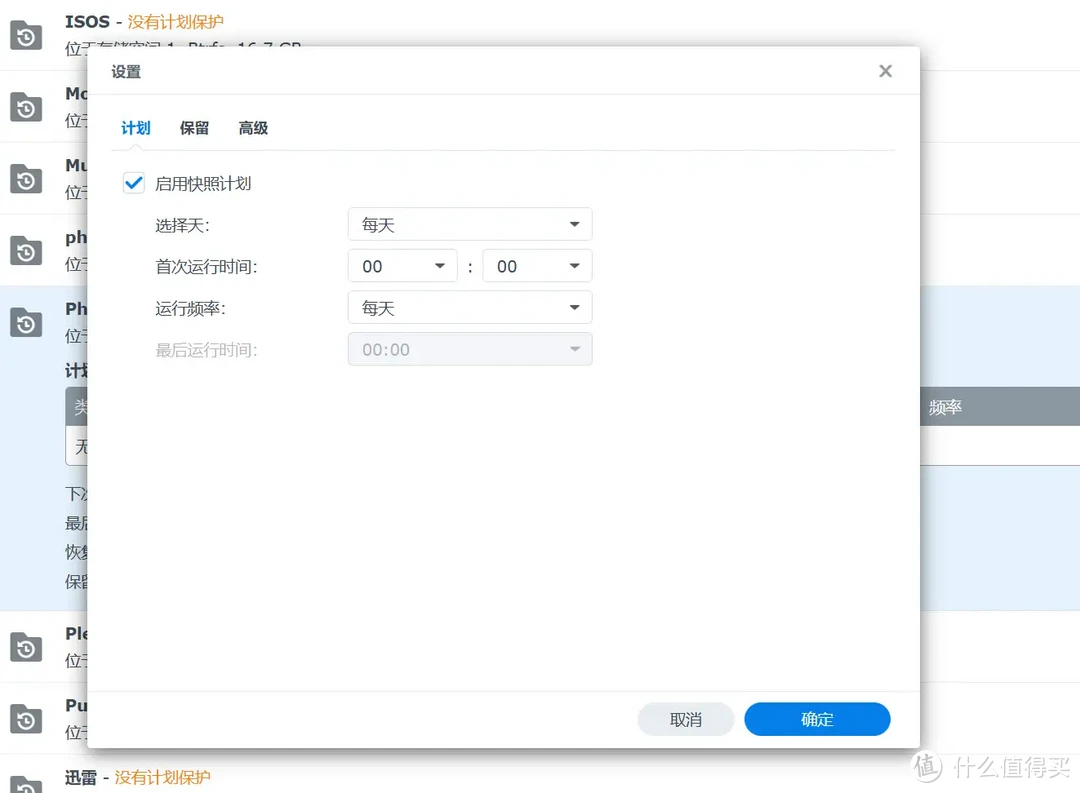
Task: Confirm settings with the 确定 button
Action: [x=817, y=719]
